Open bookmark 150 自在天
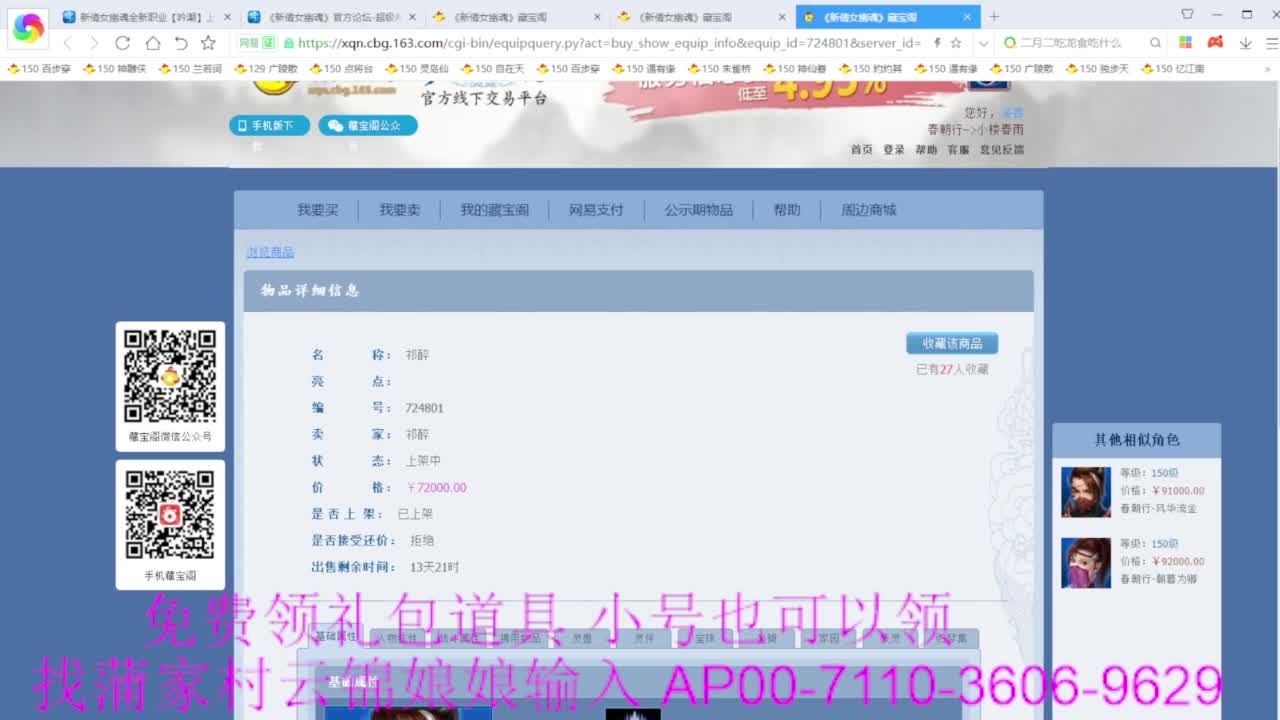This screenshot has height=720, width=1280. (x=492, y=69)
